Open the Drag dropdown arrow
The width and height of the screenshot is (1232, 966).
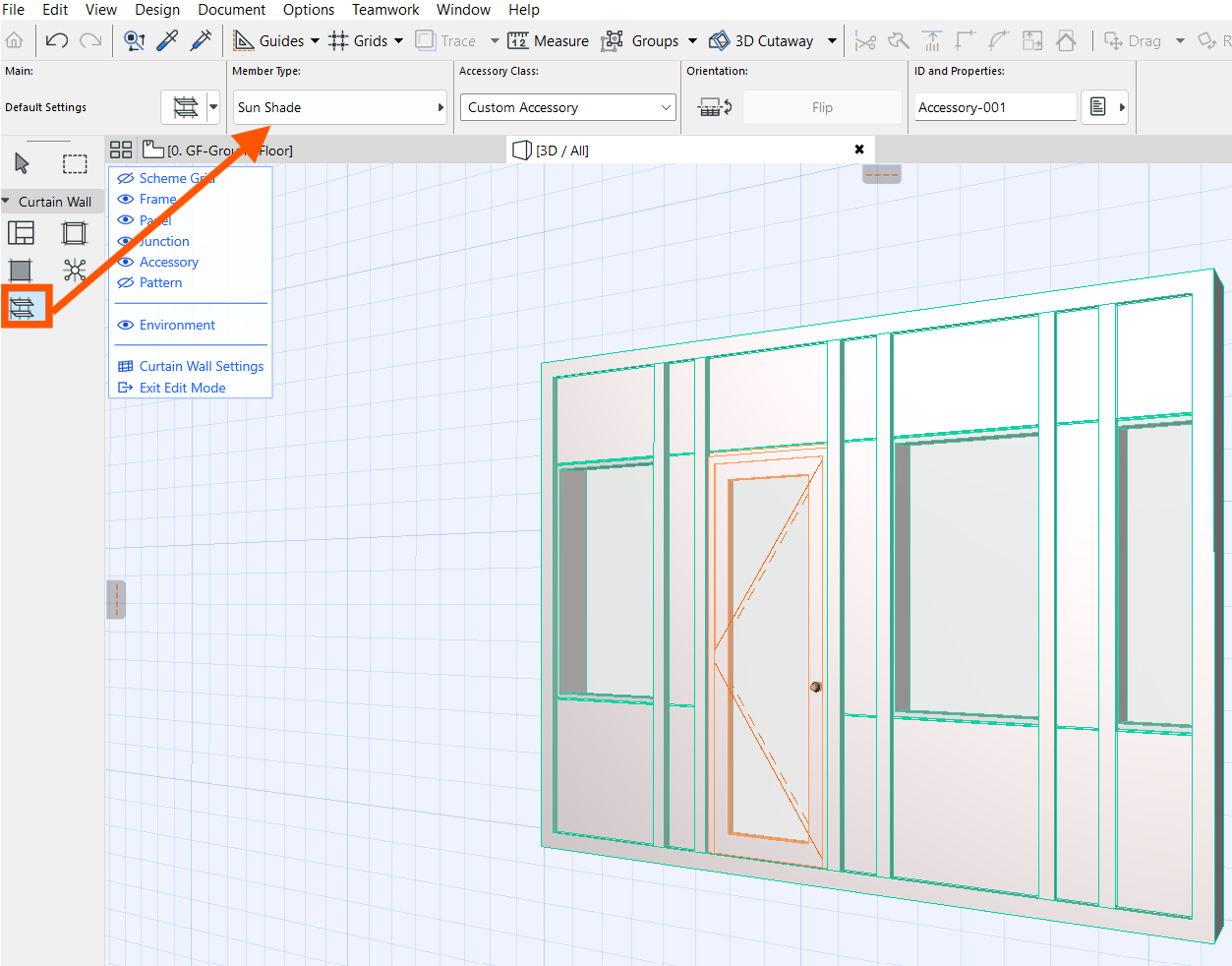click(x=1180, y=41)
